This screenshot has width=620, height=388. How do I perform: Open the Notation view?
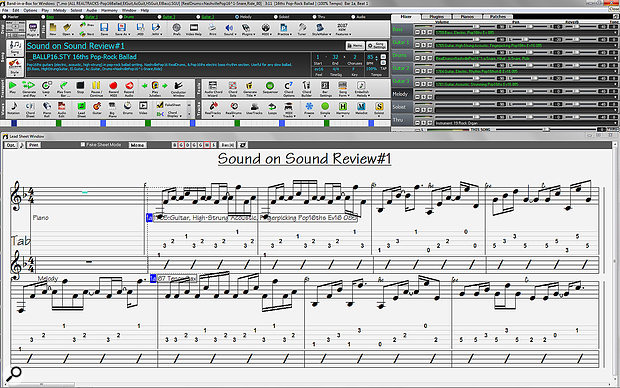click(14, 108)
